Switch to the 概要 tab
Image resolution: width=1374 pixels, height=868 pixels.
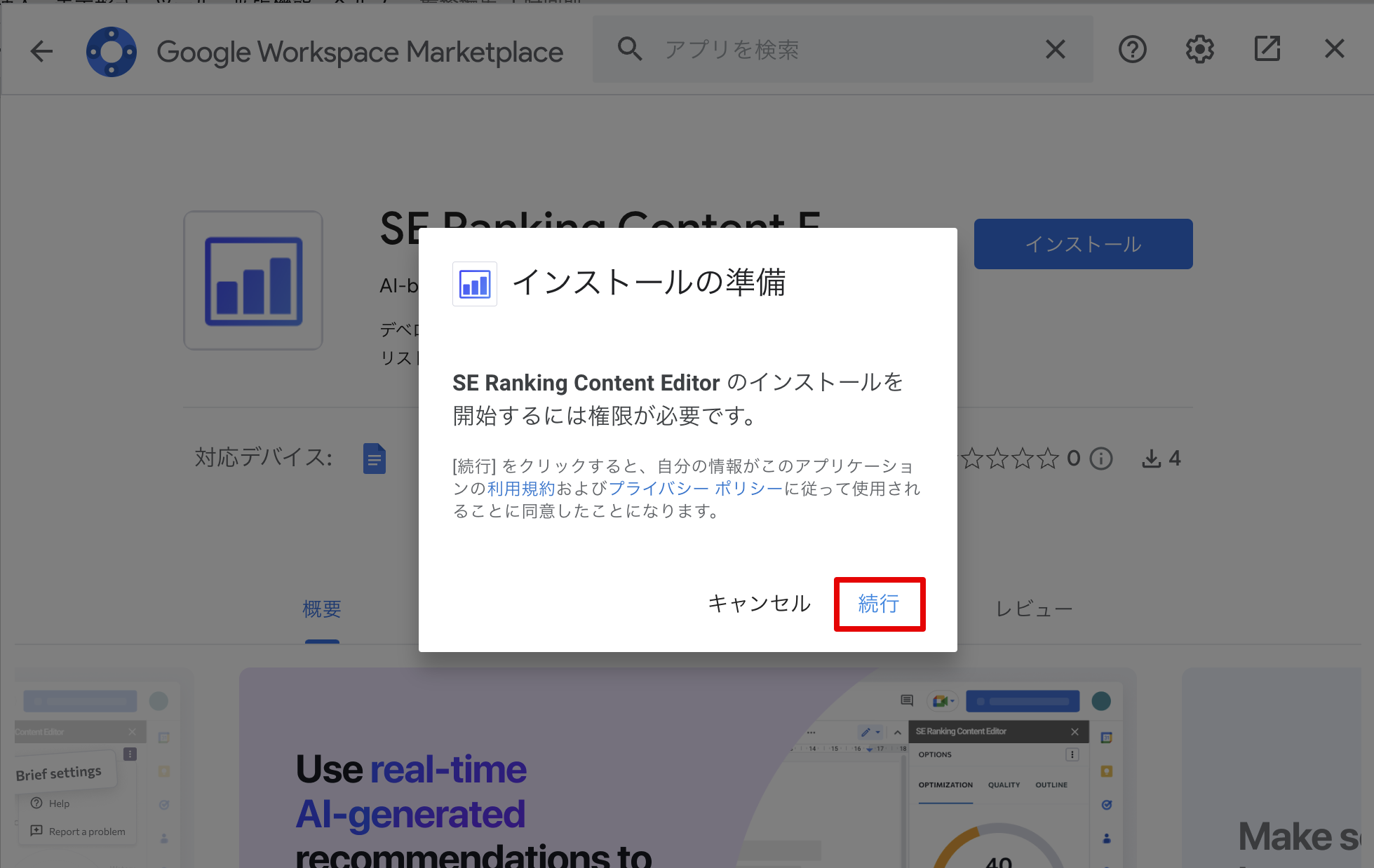(x=322, y=609)
